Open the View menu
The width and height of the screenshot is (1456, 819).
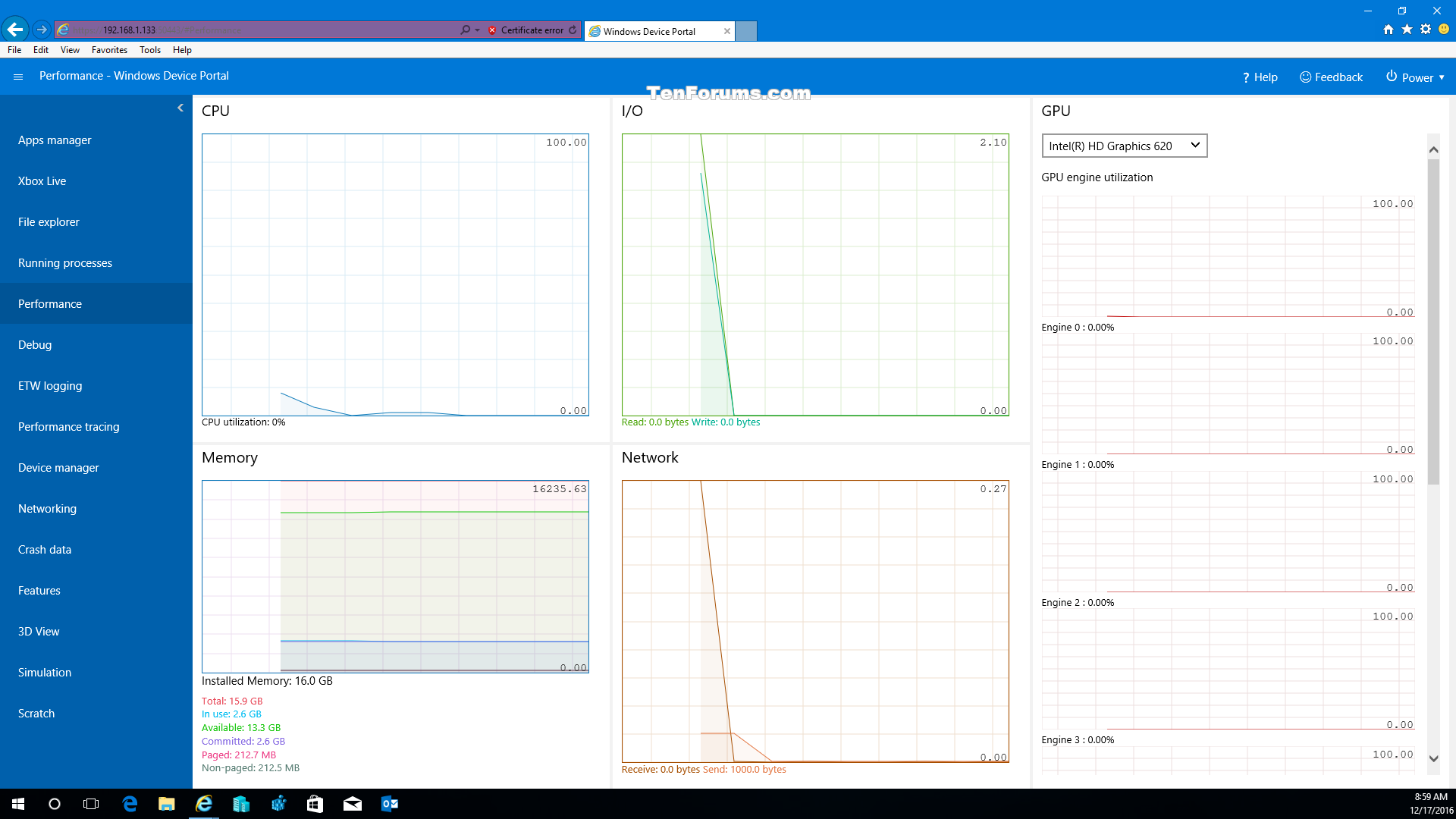[x=70, y=50]
